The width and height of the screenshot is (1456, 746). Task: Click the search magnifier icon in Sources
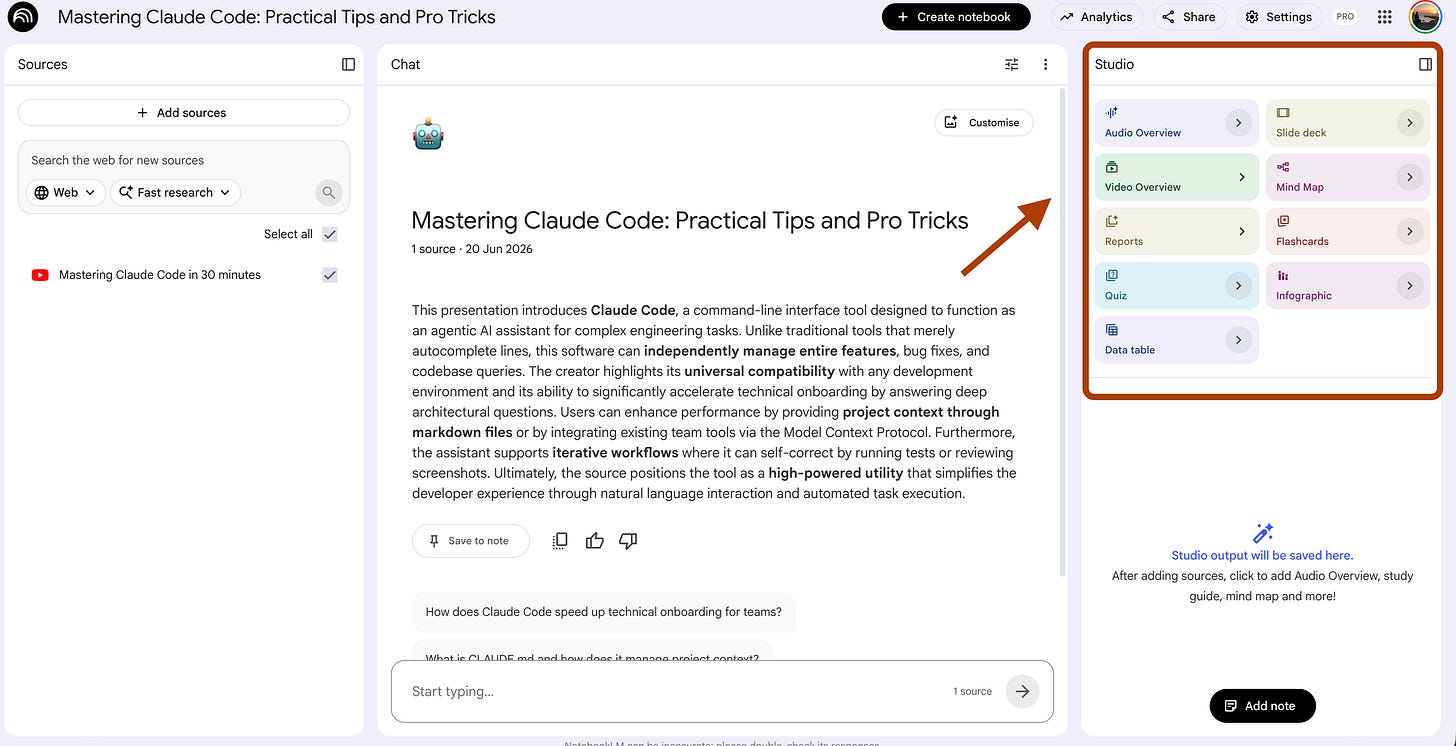[328, 193]
